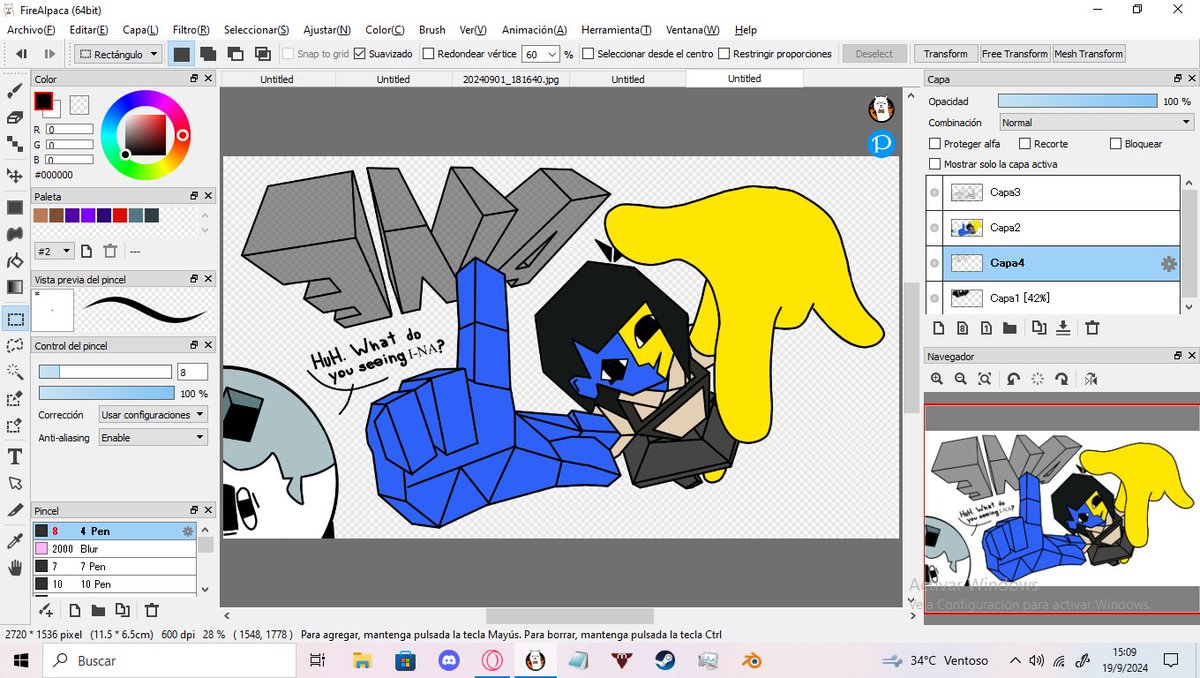Select the Eyedropper tool
The image size is (1200, 678).
15,541
